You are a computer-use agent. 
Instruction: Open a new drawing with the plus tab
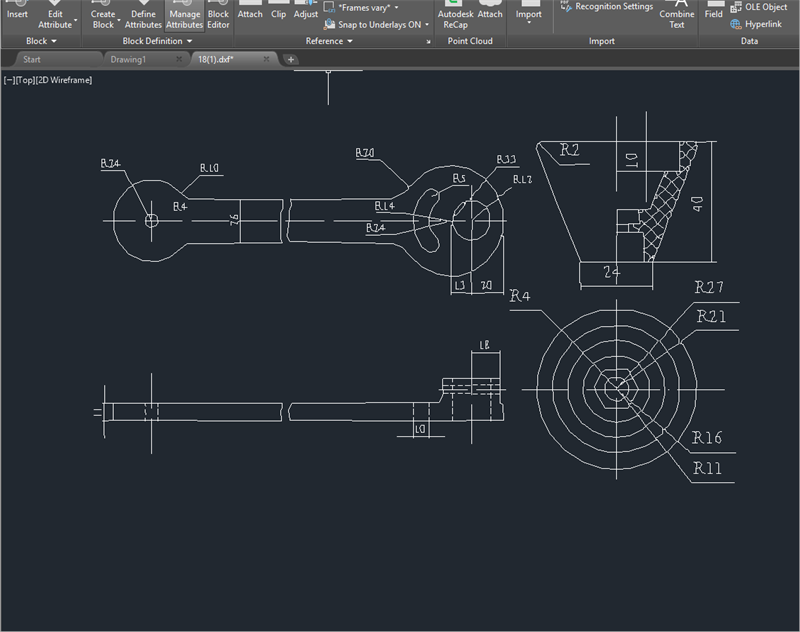pos(288,59)
